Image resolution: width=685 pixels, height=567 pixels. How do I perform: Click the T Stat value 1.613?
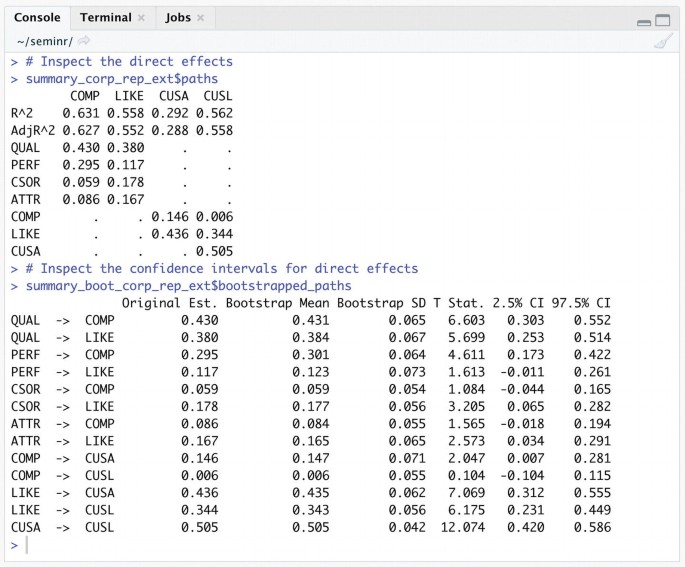click(x=466, y=372)
